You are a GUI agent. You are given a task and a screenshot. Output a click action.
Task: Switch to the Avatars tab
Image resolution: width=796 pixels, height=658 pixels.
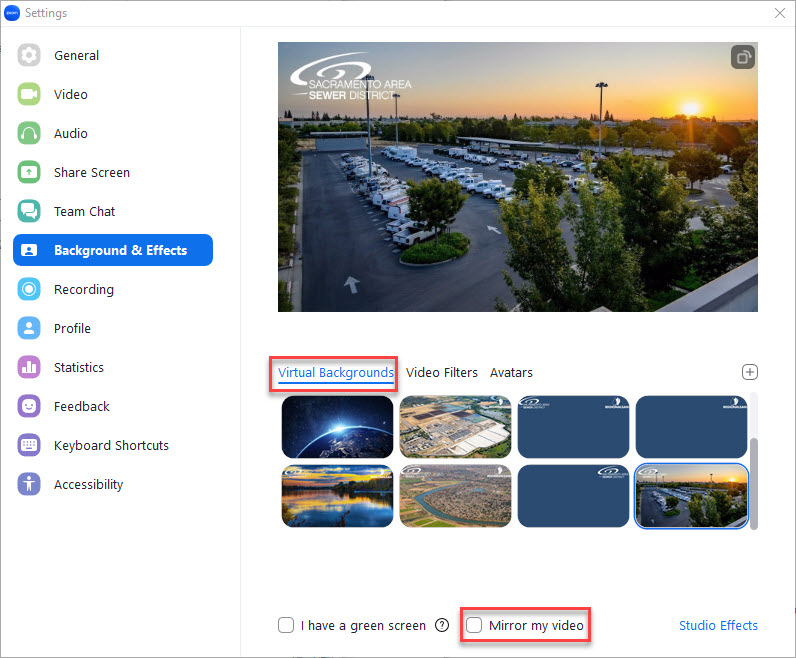511,373
